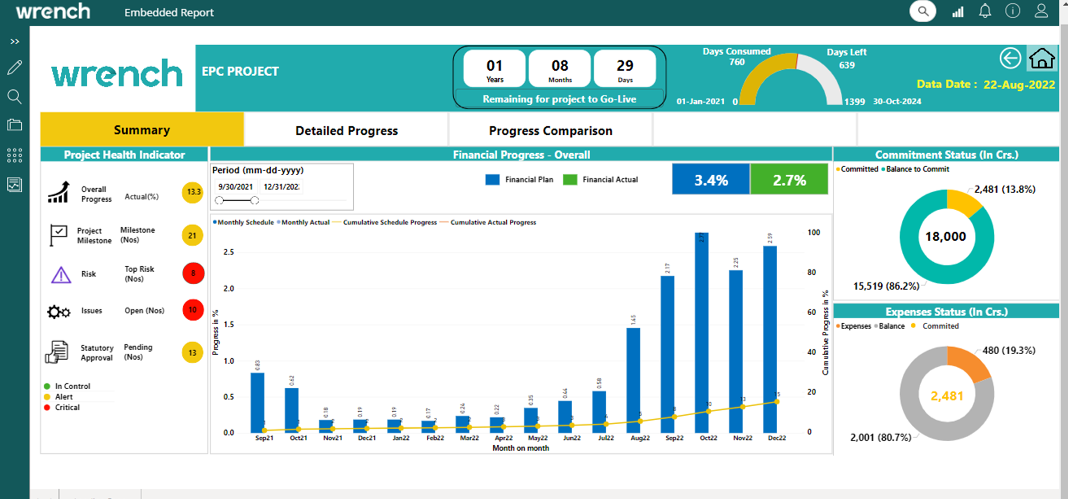The height and width of the screenshot is (499, 1068).
Task: Click the info icon in top bar
Action: [1013, 11]
